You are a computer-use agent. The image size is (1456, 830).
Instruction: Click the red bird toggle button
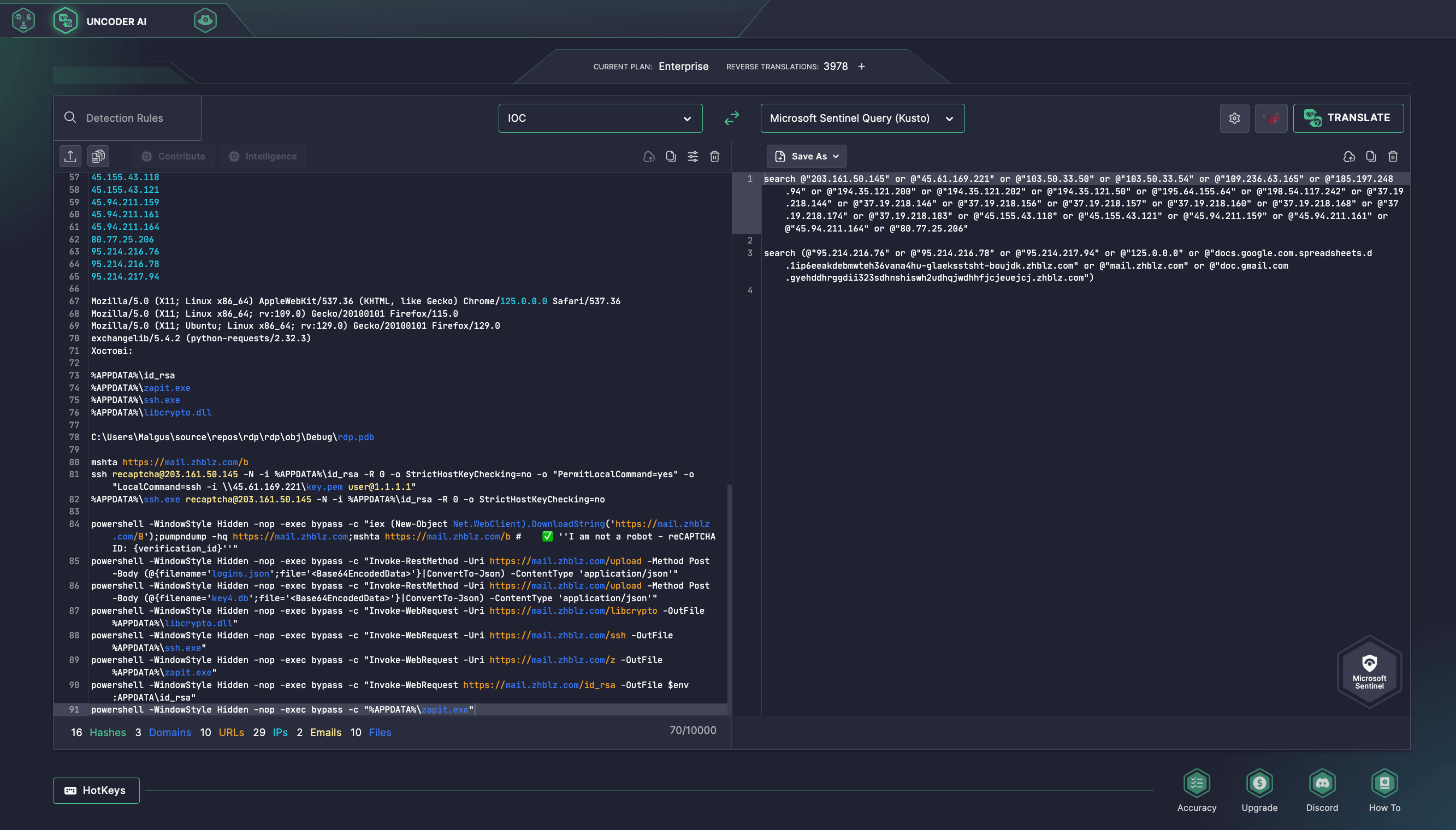click(1271, 118)
